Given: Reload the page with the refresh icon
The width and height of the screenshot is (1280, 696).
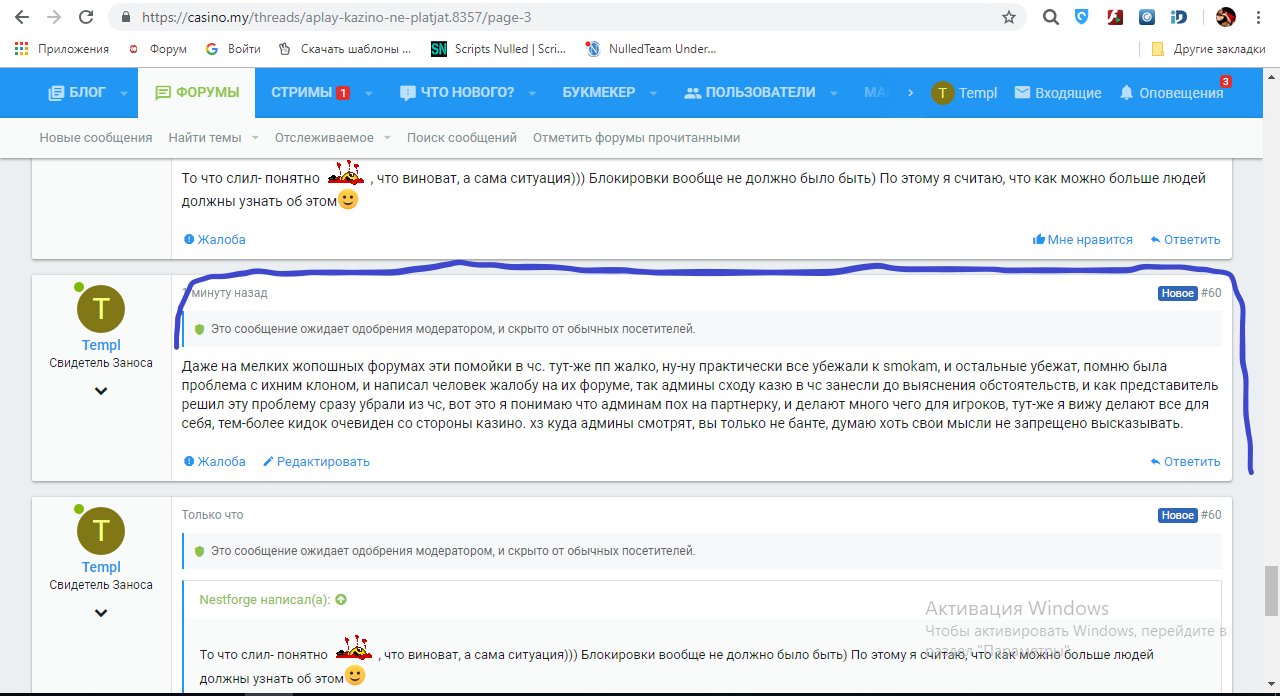Looking at the screenshot, I should click(x=86, y=17).
